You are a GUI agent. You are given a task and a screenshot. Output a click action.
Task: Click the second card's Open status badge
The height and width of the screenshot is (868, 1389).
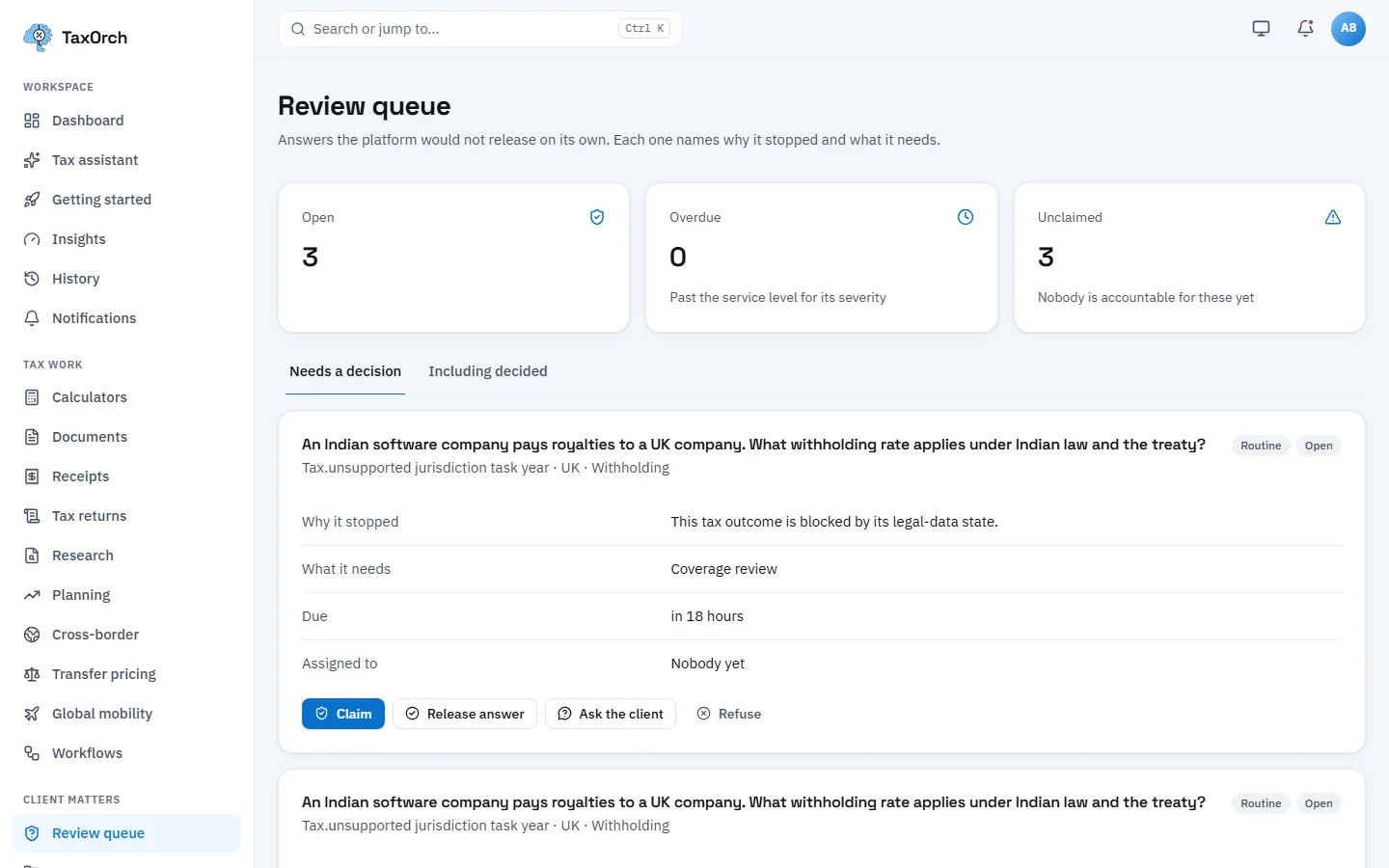(1319, 803)
